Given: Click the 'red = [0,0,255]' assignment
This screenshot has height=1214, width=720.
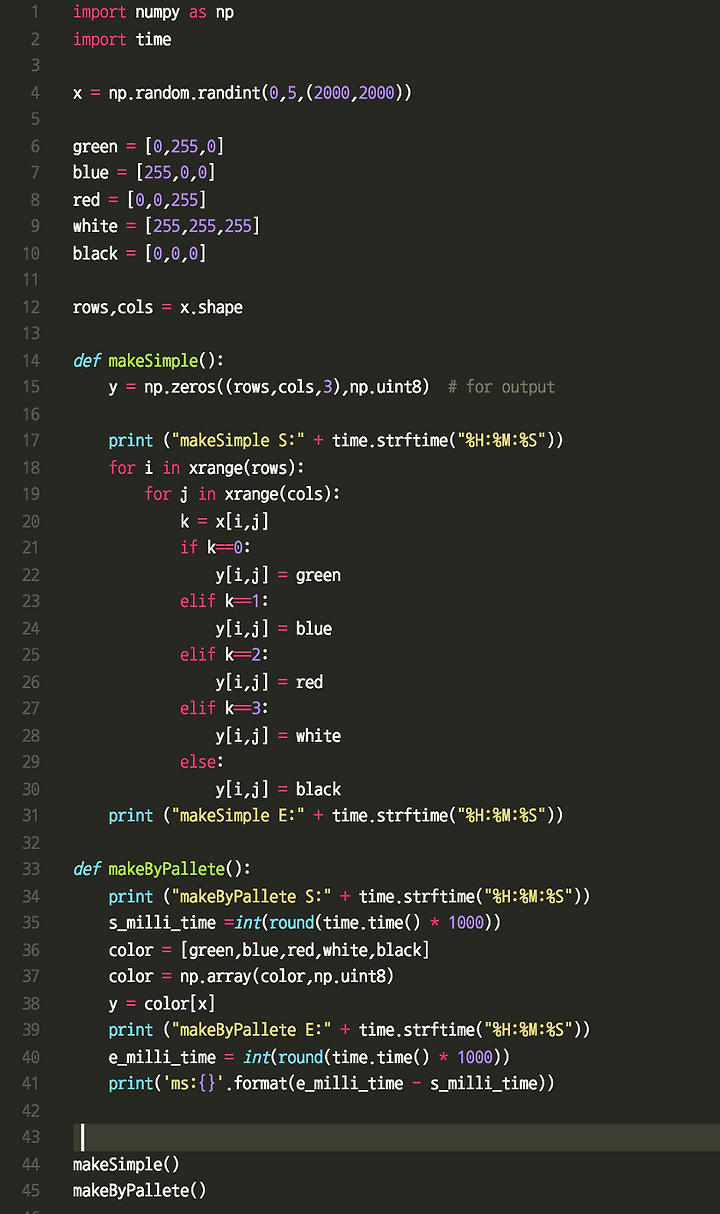Looking at the screenshot, I should [139, 200].
